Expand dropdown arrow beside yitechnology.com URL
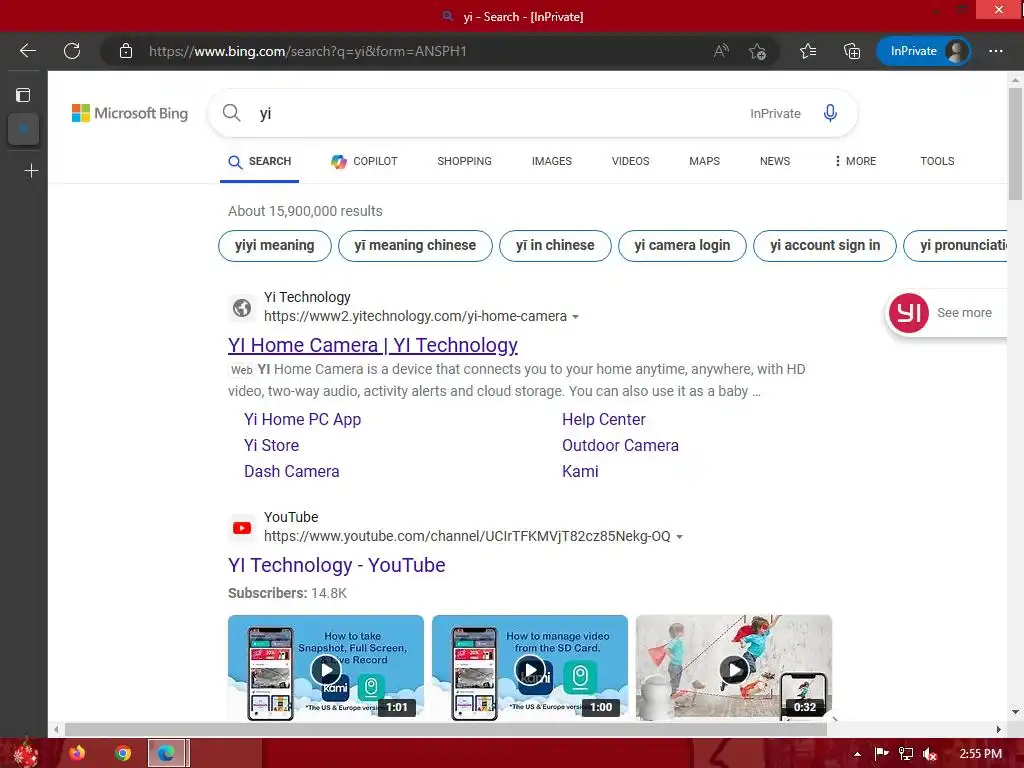The image size is (1024, 768). pos(575,317)
